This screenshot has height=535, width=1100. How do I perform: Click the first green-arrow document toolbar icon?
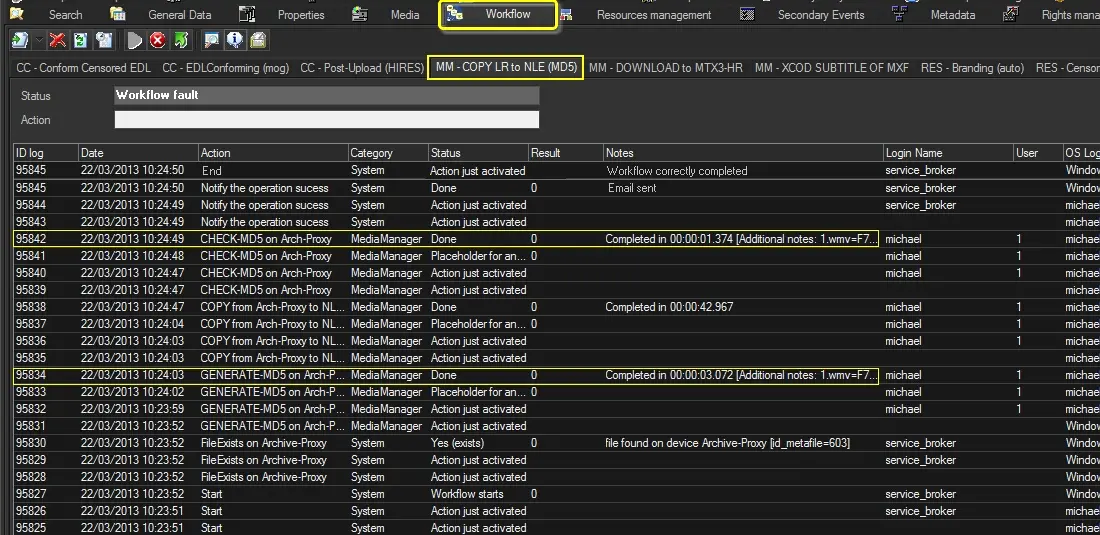pyautogui.click(x=20, y=41)
